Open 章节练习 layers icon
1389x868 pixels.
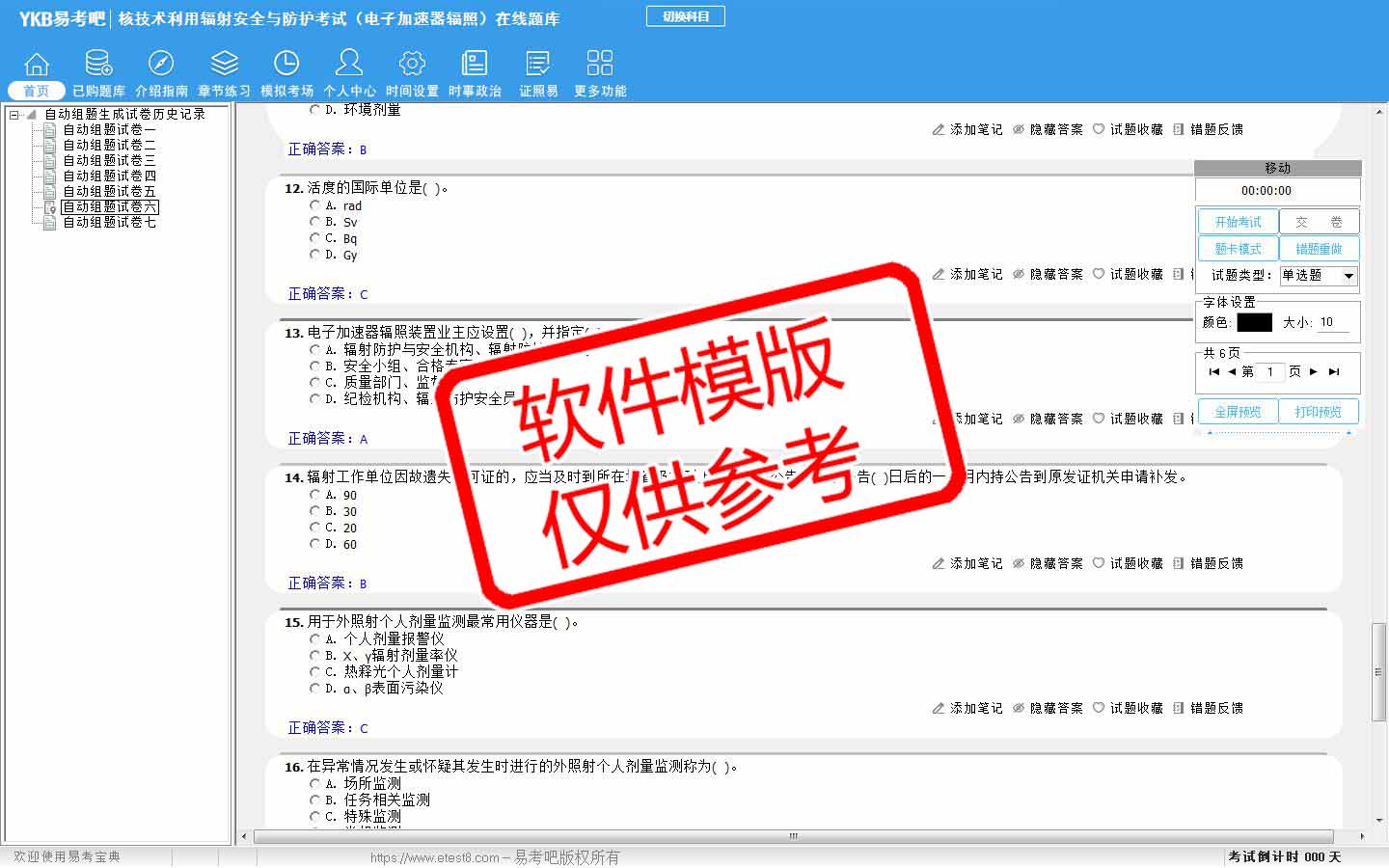(224, 64)
